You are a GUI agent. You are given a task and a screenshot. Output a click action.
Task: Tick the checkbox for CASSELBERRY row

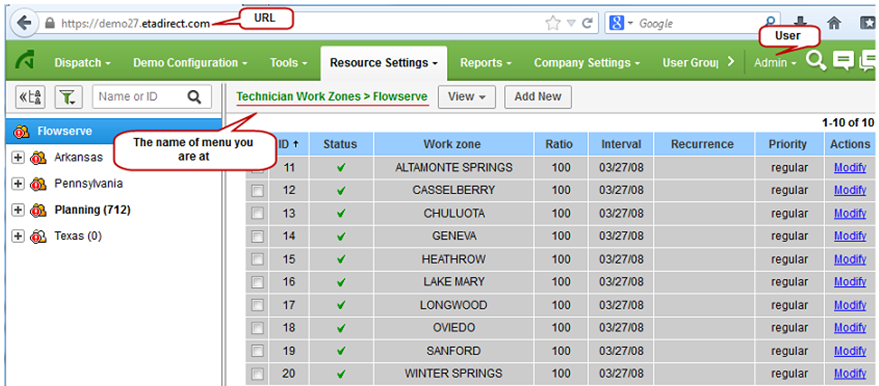pyautogui.click(x=257, y=191)
